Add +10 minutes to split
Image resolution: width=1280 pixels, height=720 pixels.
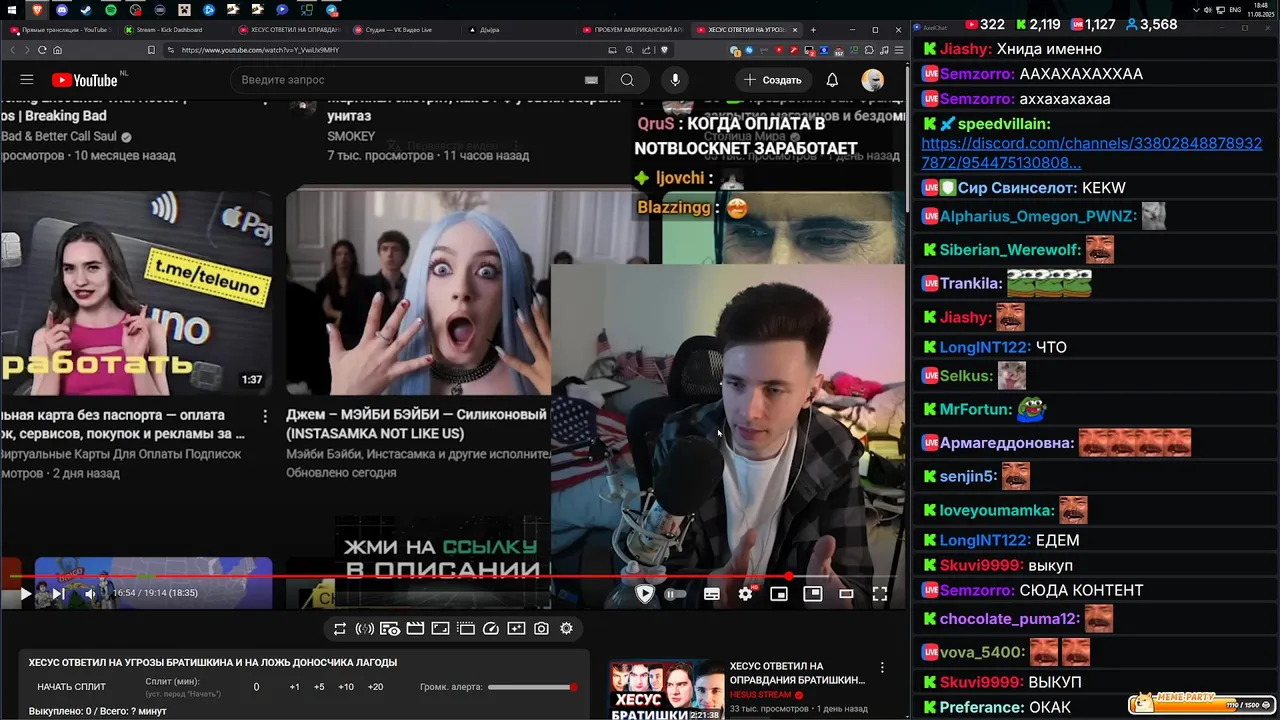pos(346,687)
